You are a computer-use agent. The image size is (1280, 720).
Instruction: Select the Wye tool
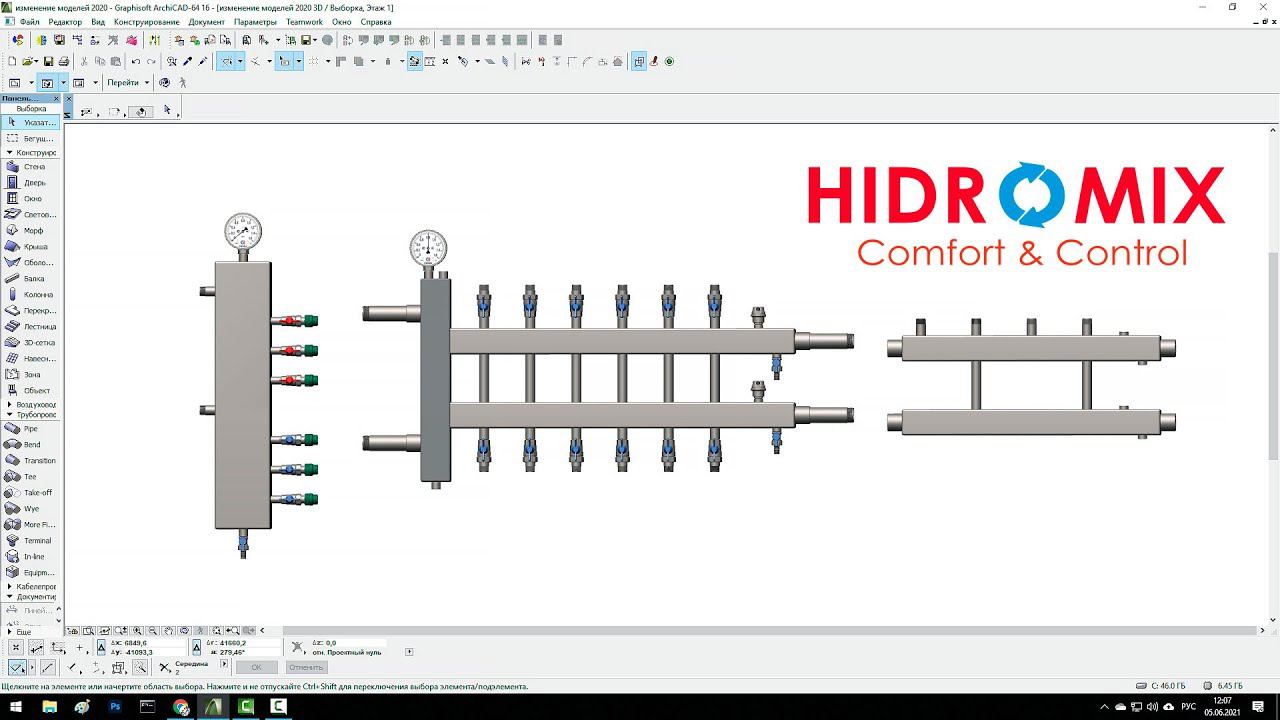pyautogui.click(x=30, y=509)
